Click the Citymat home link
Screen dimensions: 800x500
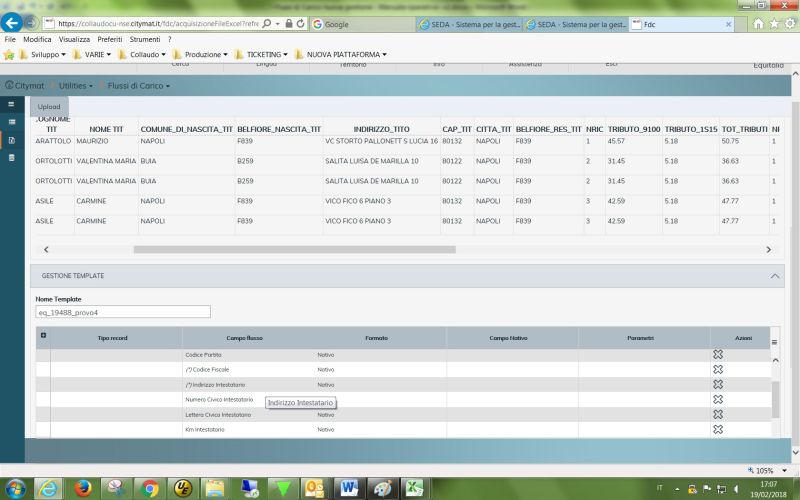tap(24, 86)
